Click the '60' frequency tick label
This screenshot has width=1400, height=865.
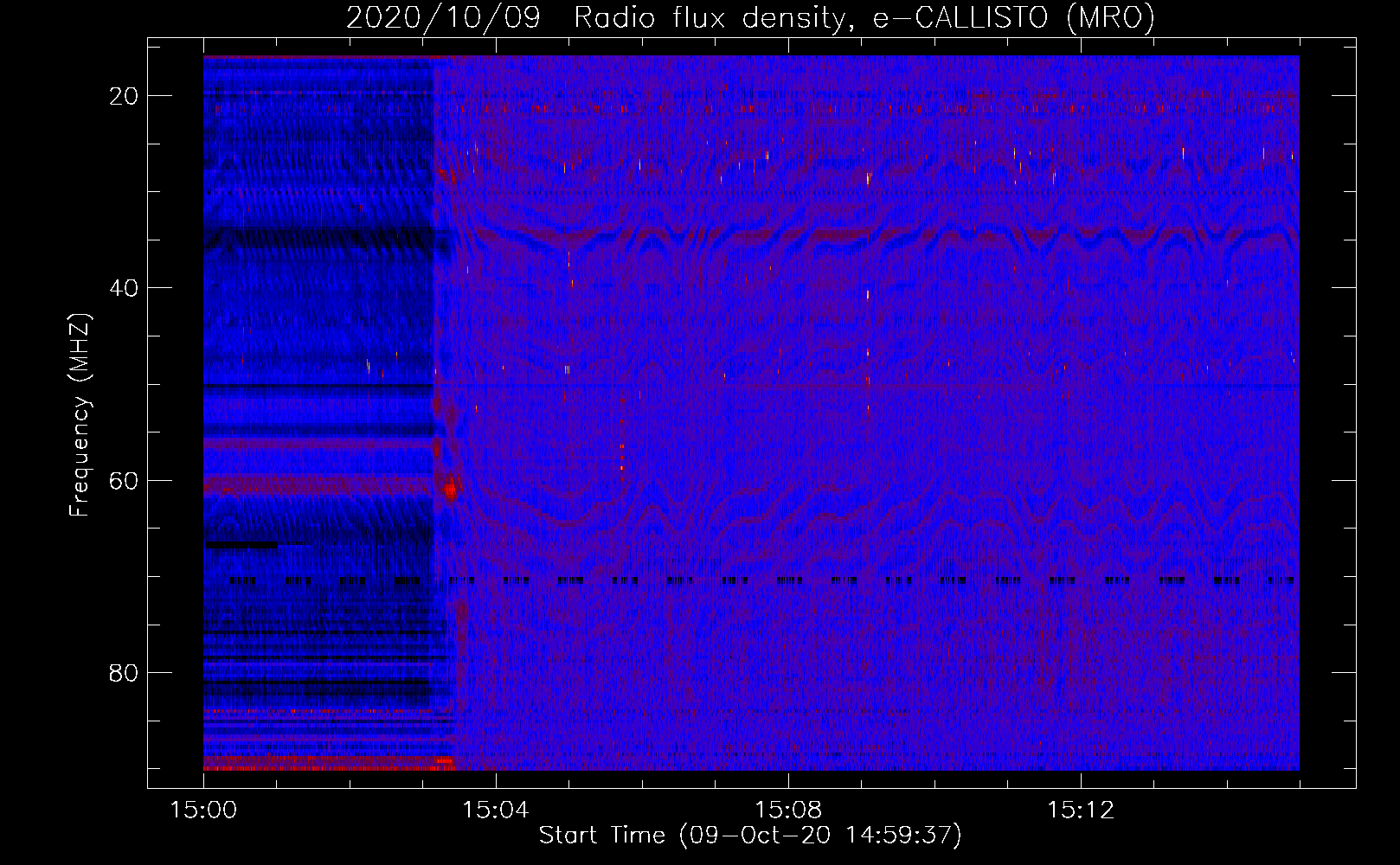(x=124, y=480)
